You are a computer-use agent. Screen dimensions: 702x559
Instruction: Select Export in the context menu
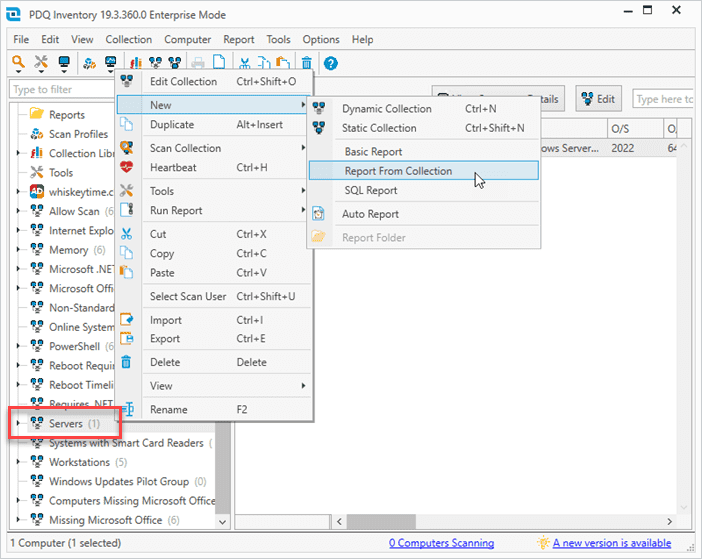click(x=214, y=339)
